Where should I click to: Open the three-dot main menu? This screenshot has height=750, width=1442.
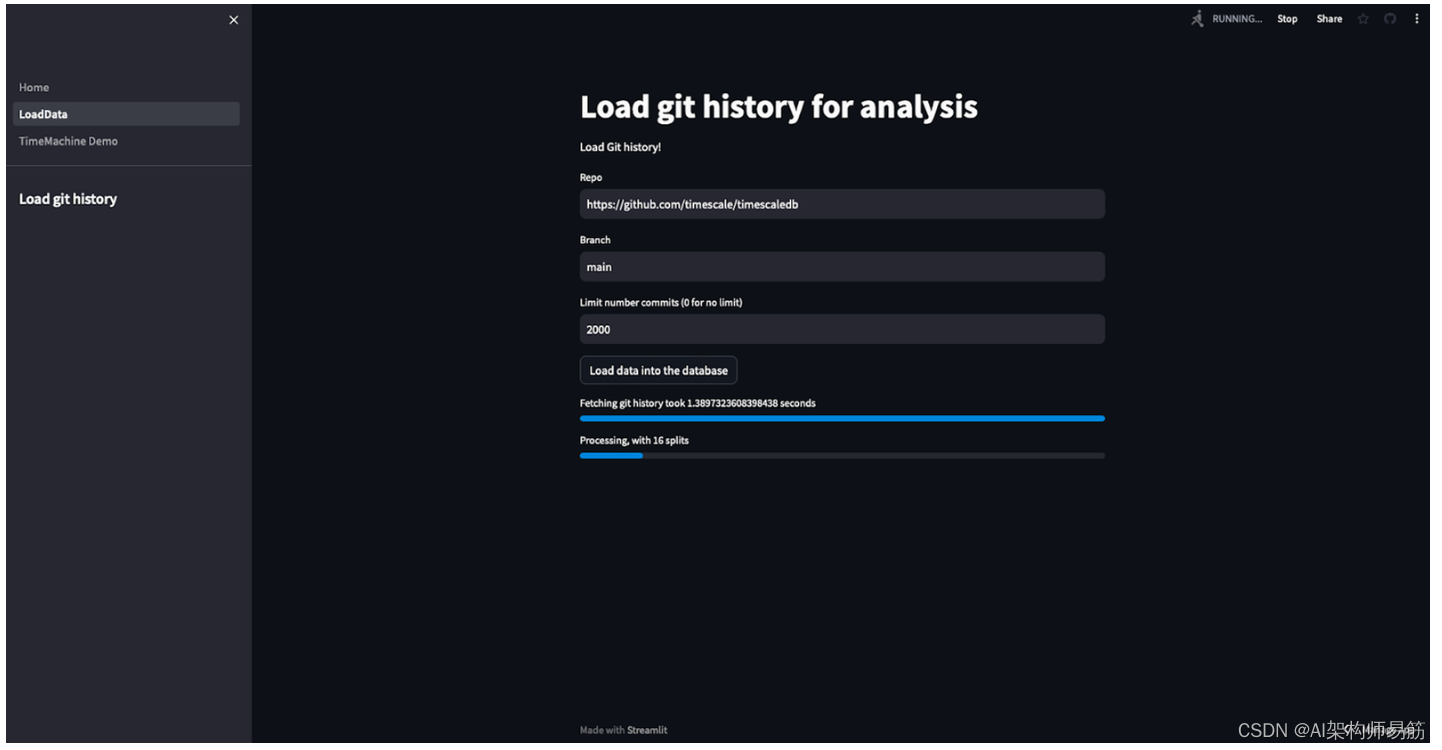[1416, 19]
